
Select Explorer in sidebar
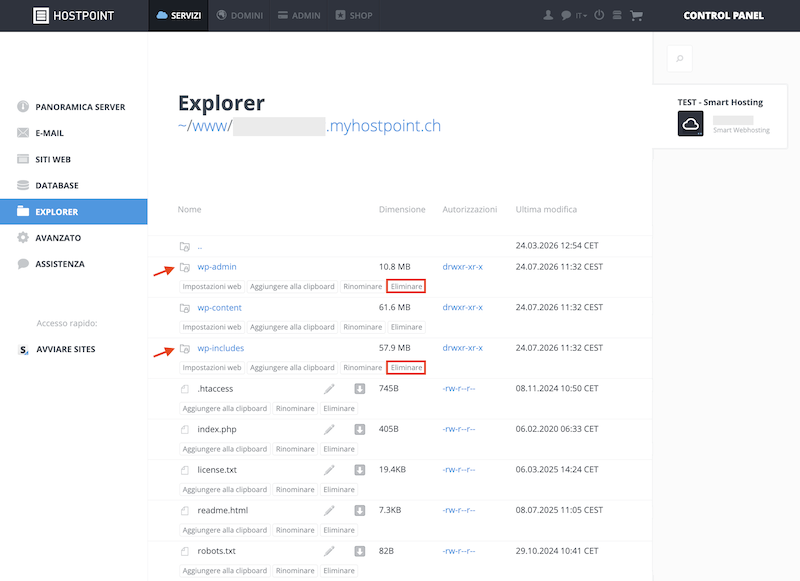[73, 212]
